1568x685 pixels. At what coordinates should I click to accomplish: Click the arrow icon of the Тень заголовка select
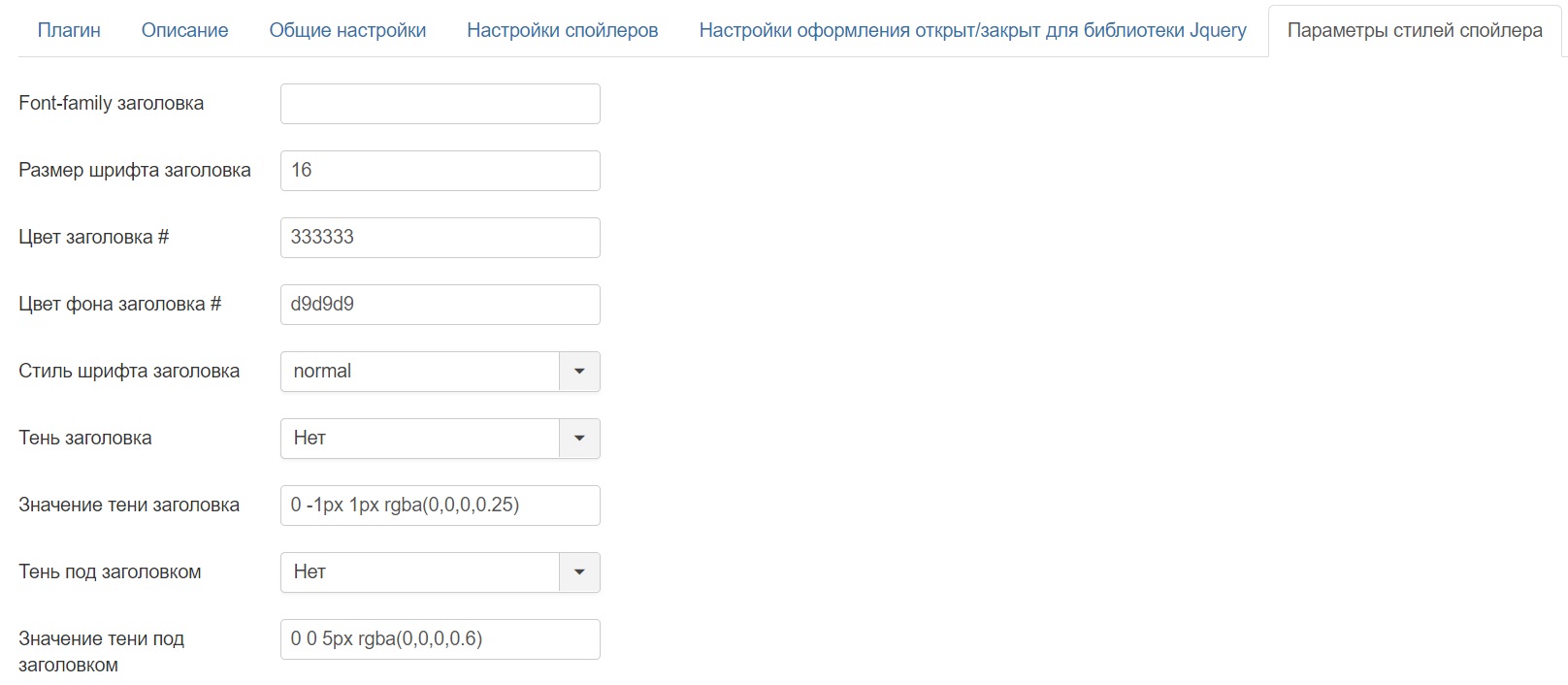tap(579, 439)
